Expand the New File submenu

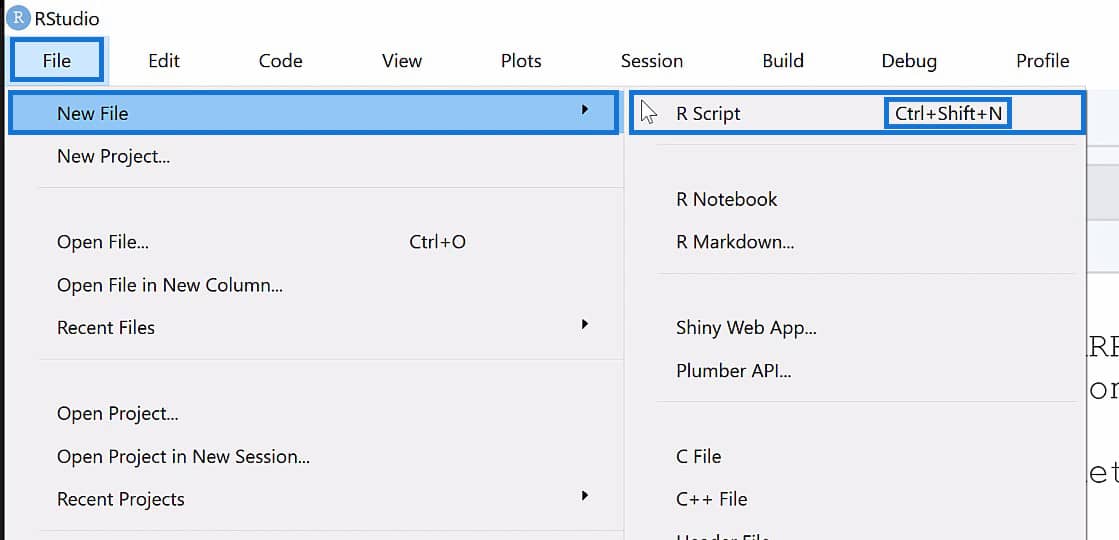(x=313, y=113)
